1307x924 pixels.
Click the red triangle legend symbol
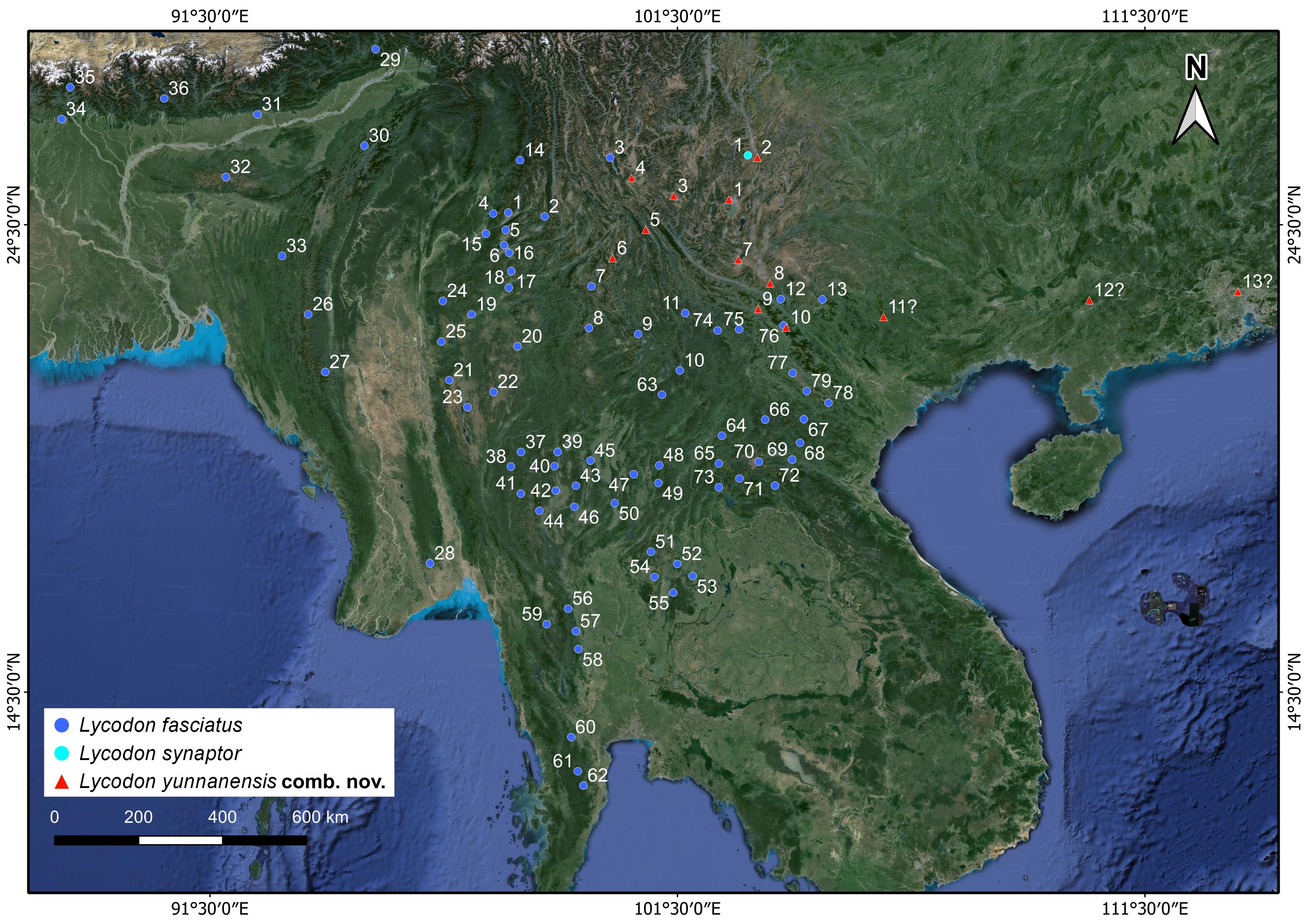tap(61, 782)
